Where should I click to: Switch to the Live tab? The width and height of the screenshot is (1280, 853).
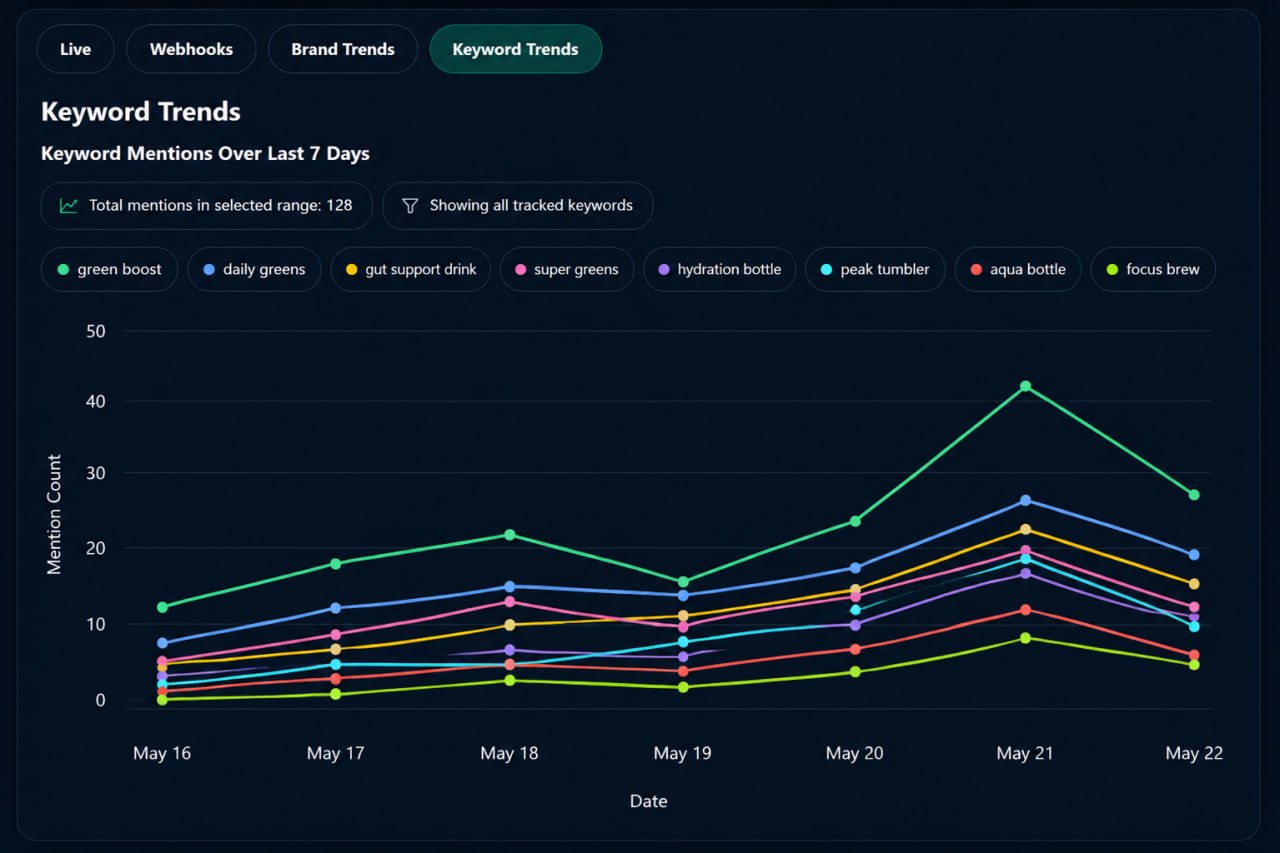[x=75, y=49]
